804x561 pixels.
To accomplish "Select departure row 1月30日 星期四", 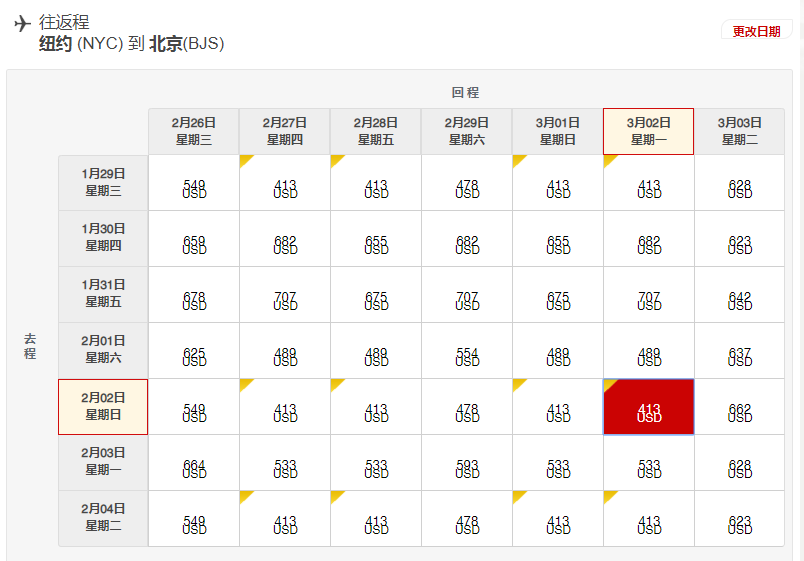I will click(103, 238).
